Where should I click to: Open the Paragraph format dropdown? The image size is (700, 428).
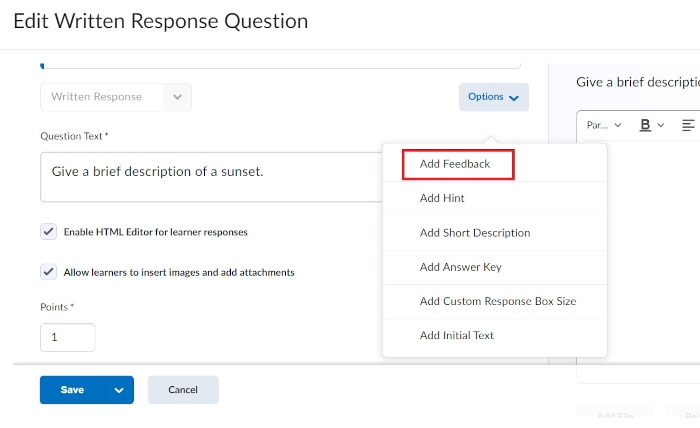[x=603, y=125]
